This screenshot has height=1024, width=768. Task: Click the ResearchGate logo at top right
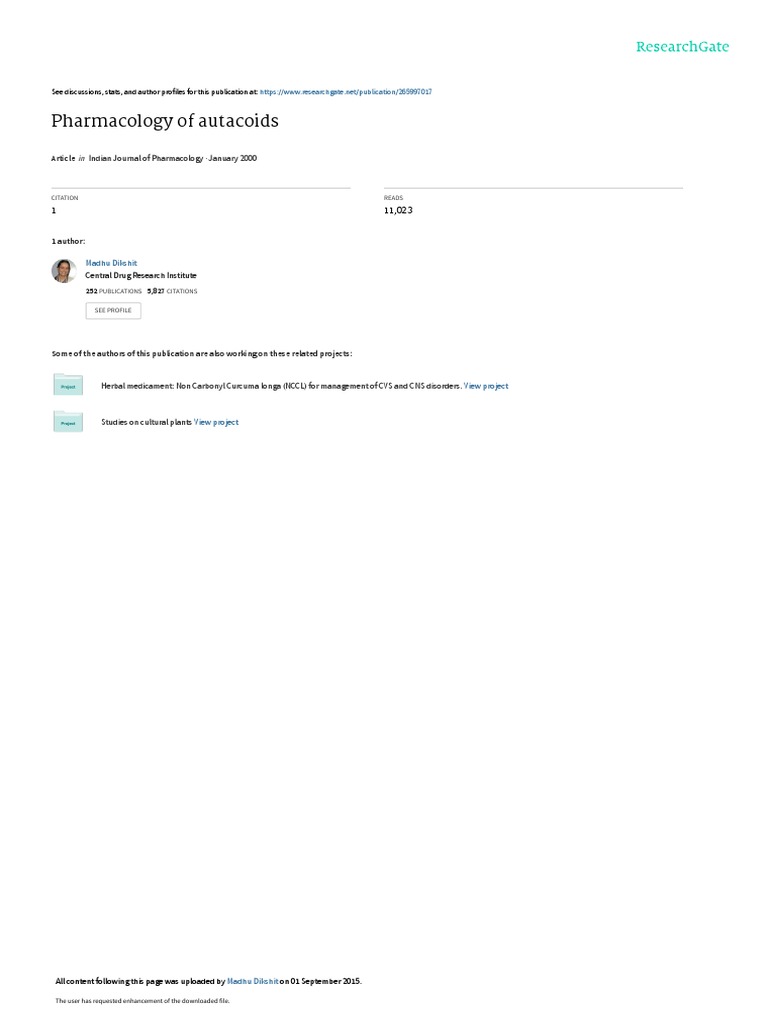point(682,46)
